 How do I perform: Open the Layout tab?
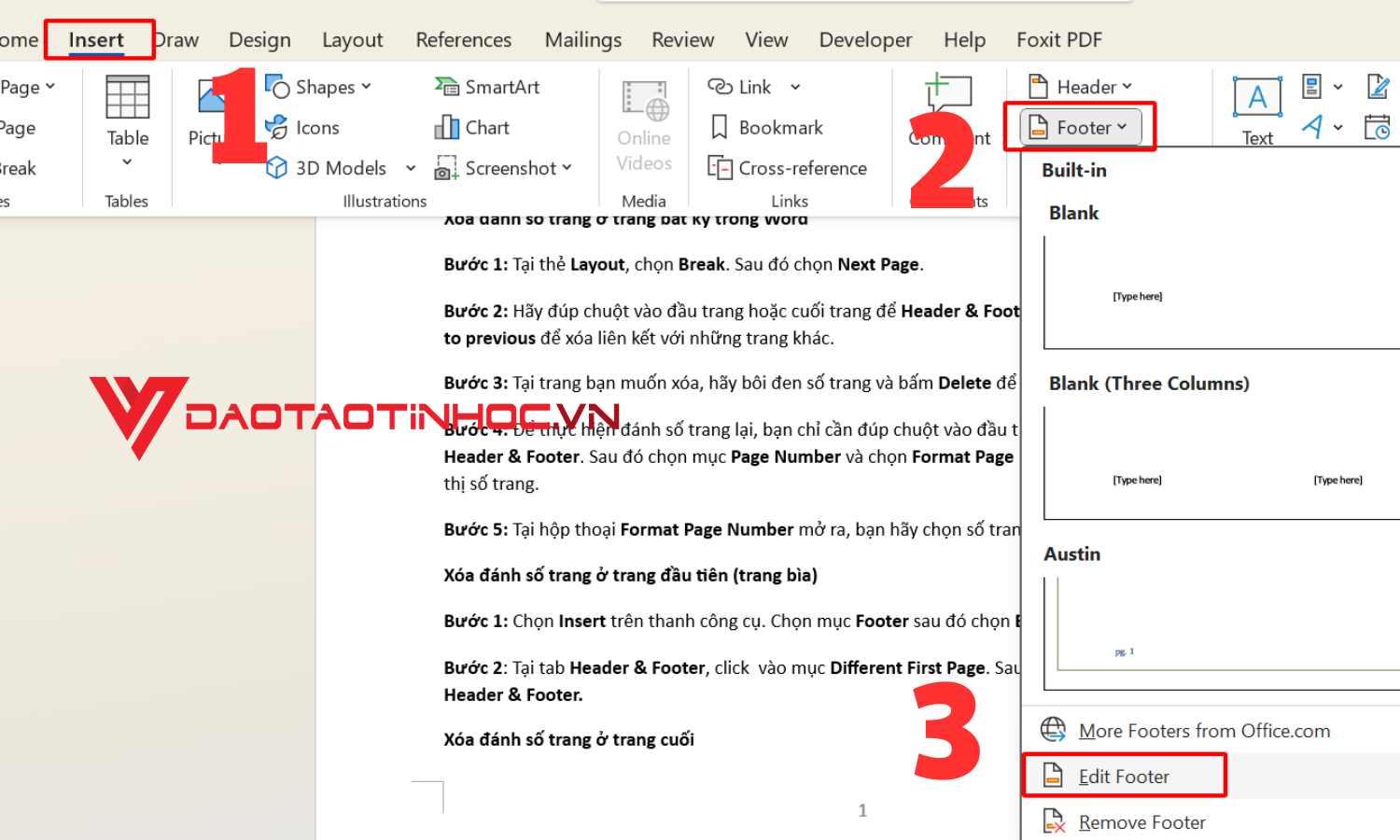(x=352, y=40)
